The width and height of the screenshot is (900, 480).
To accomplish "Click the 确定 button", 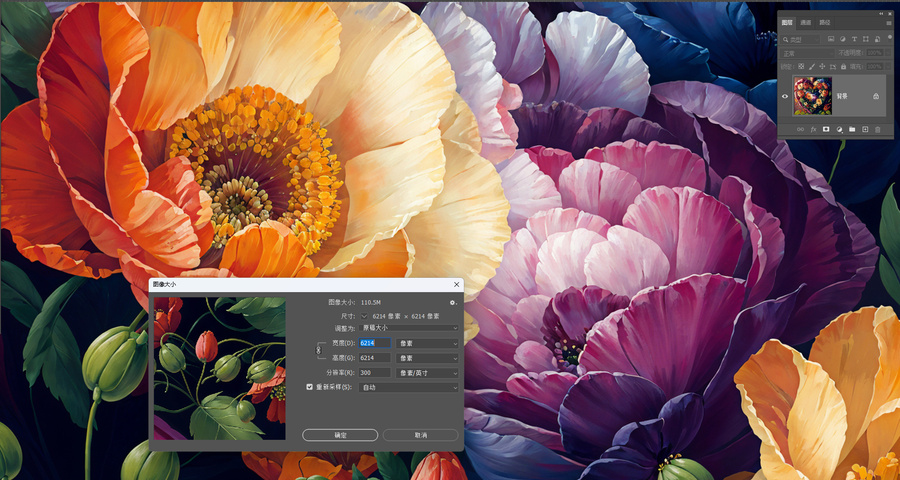I will [340, 435].
